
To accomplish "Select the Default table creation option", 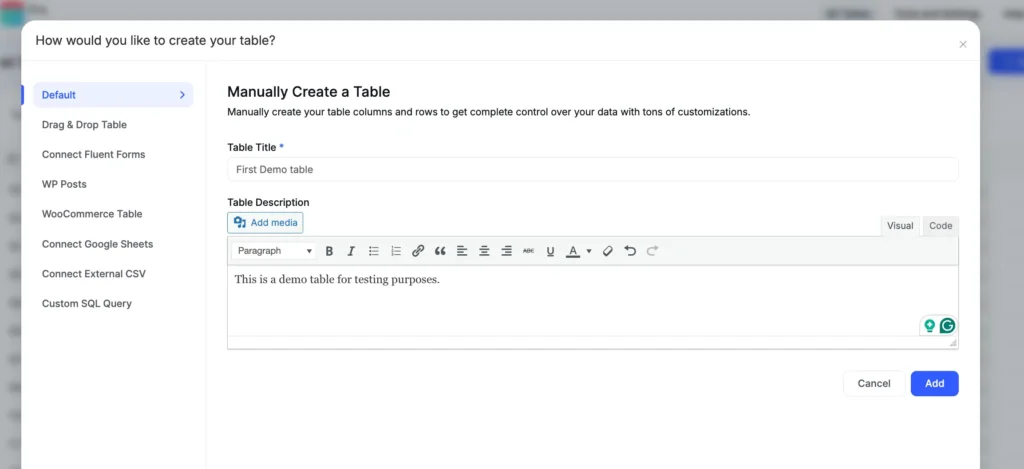I will pyautogui.click(x=113, y=95).
